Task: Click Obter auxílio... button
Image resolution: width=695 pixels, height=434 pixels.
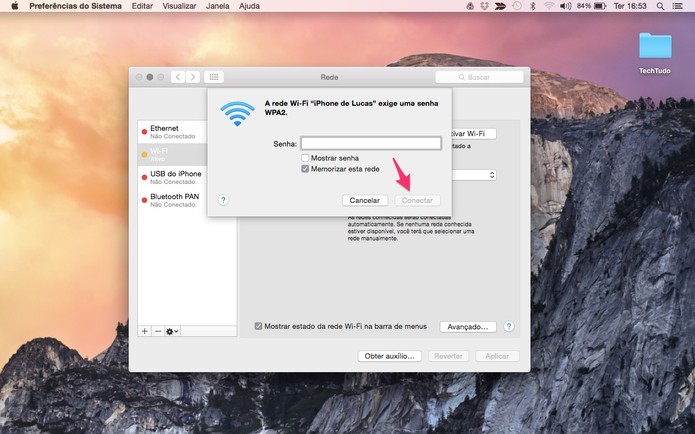Action: 390,356
